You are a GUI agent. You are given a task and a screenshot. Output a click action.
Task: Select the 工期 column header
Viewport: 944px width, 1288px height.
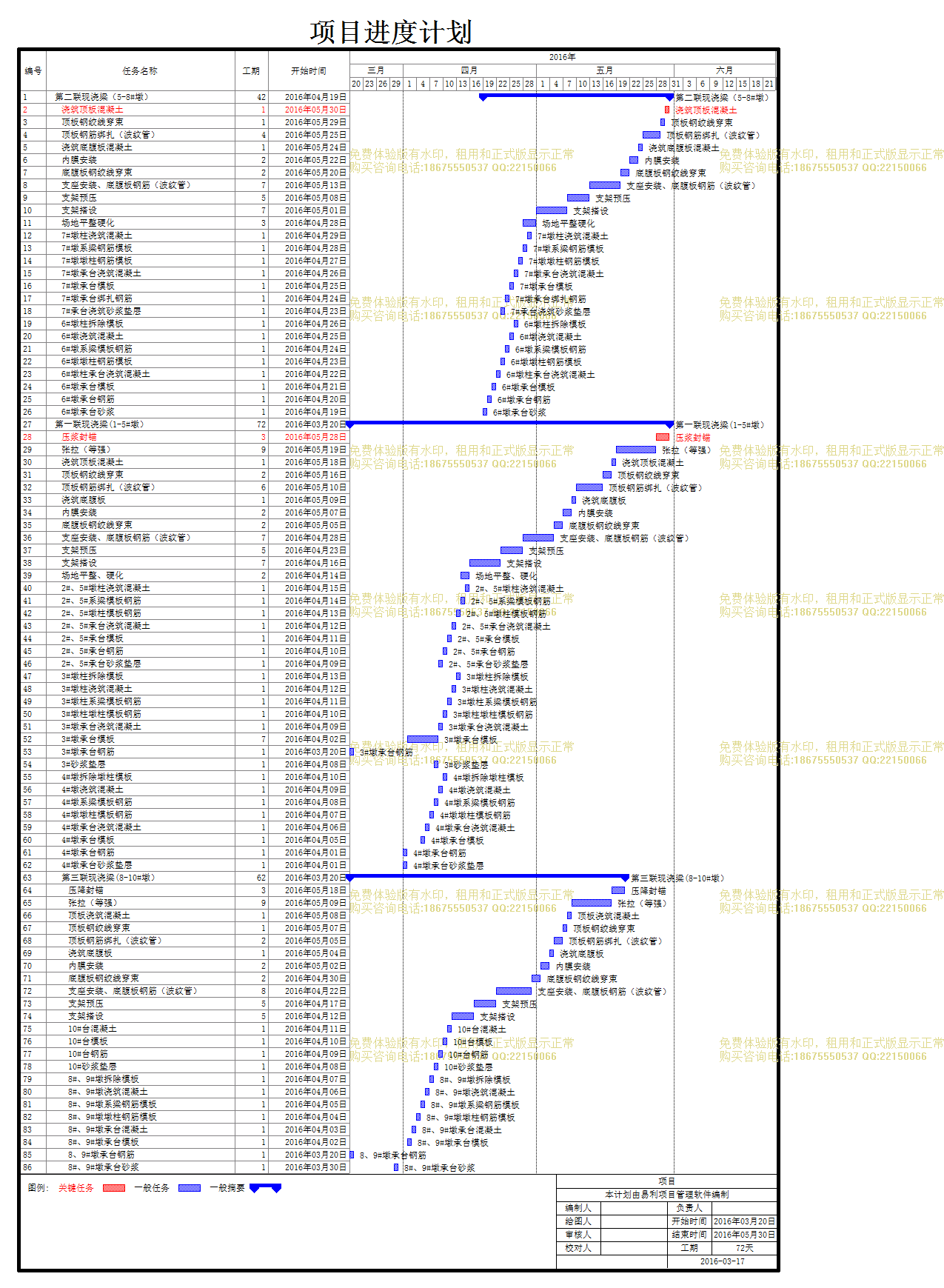pos(251,71)
